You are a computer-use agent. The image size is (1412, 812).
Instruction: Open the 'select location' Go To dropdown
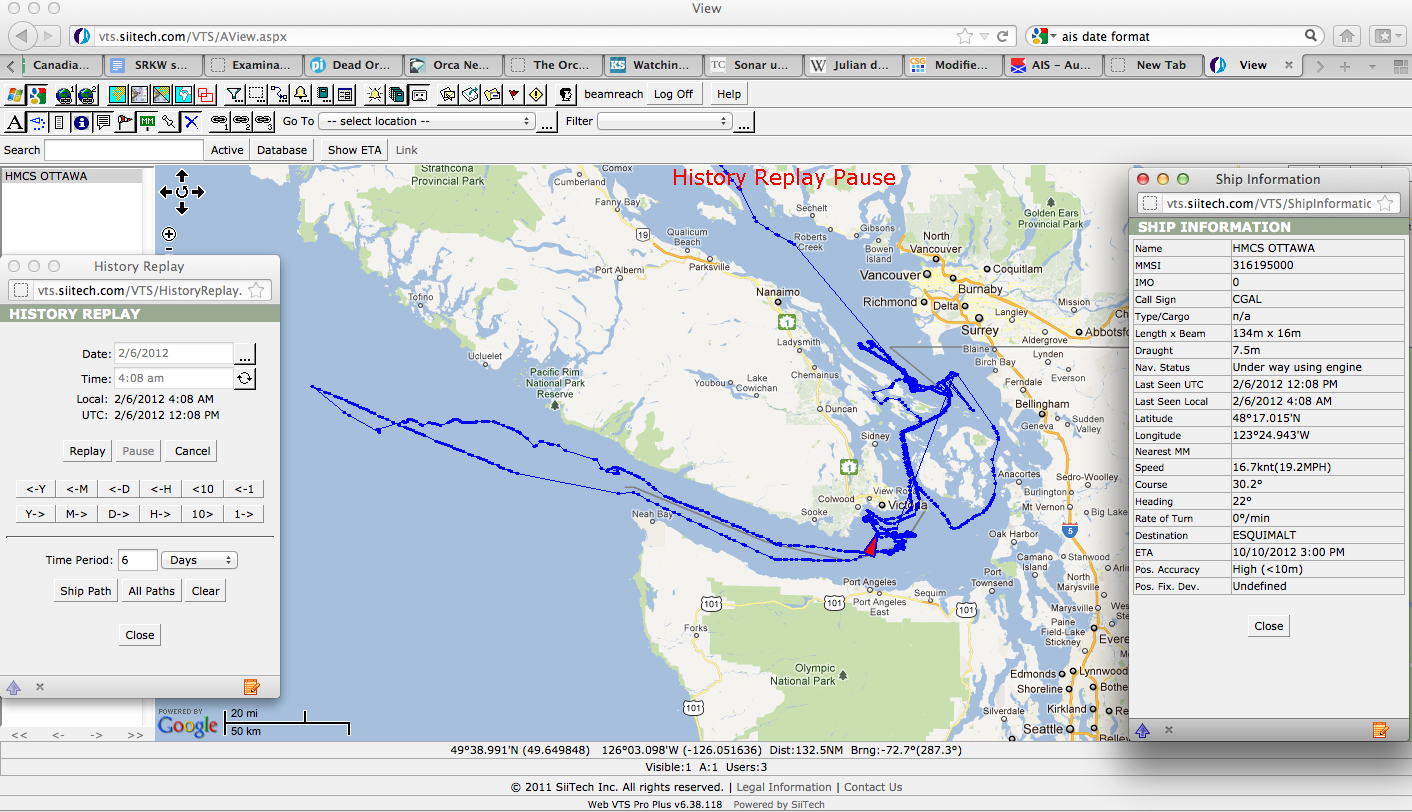[x=425, y=121]
